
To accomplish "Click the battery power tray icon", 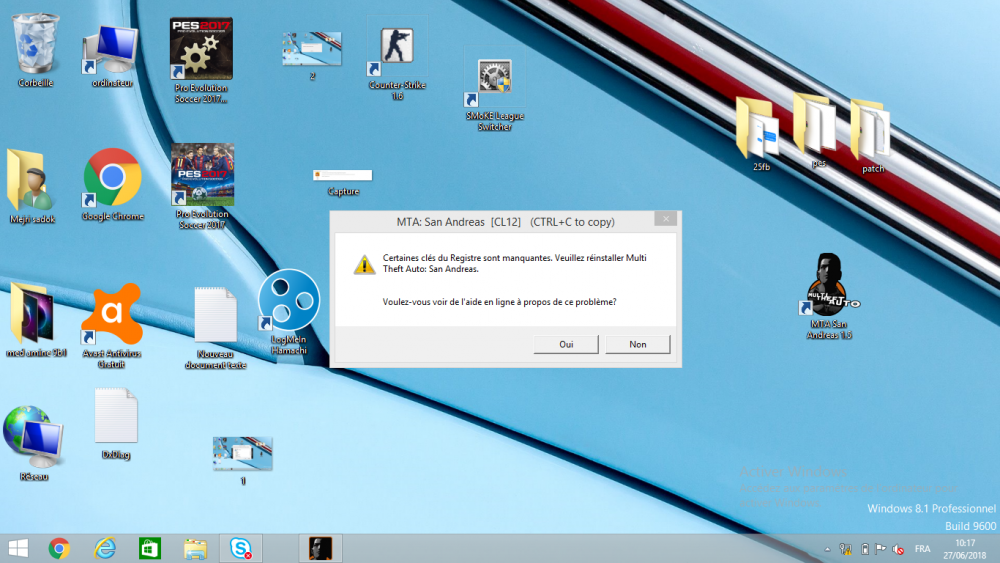I will pos(865,549).
